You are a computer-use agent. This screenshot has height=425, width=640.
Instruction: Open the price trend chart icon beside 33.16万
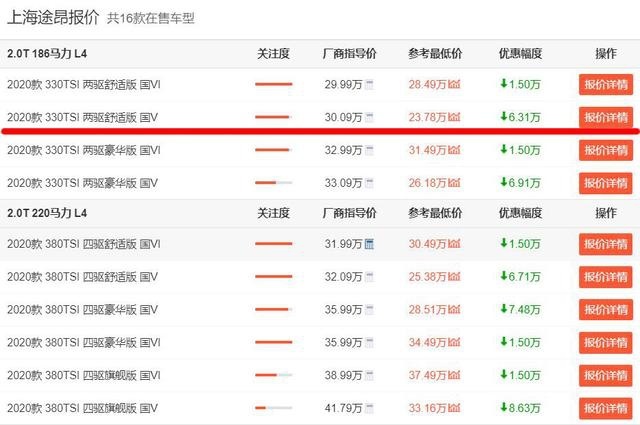[454, 408]
